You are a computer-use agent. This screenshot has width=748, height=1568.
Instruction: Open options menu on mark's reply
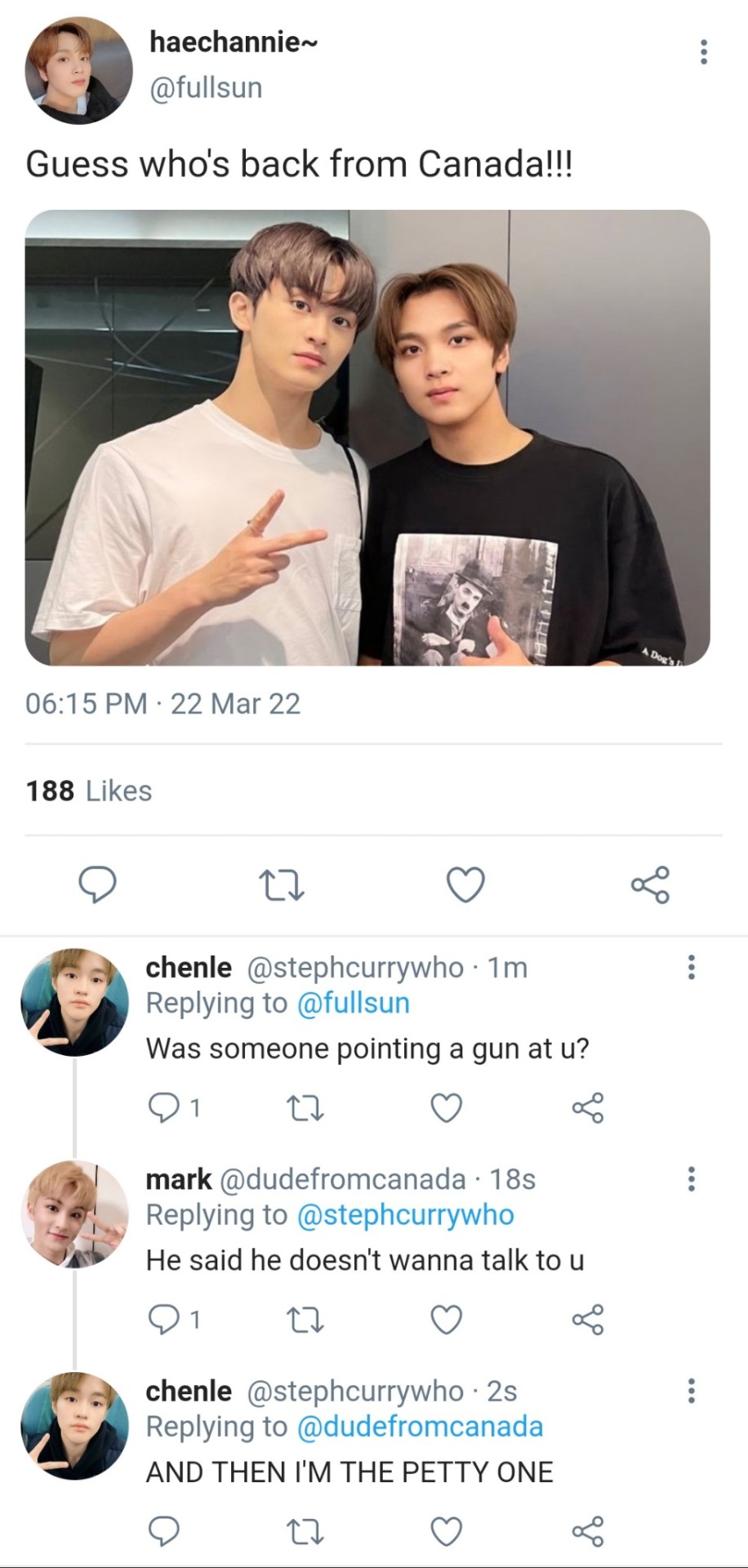[x=692, y=1178]
